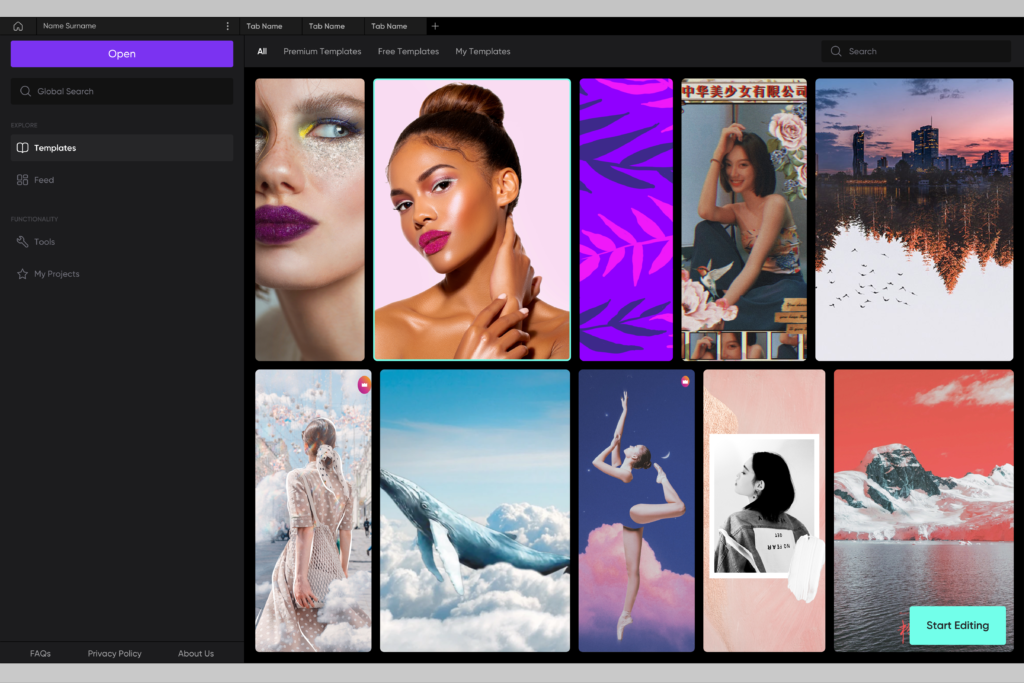Click the video badge on the blossom template
This screenshot has width=1024, height=683.
click(x=362, y=385)
